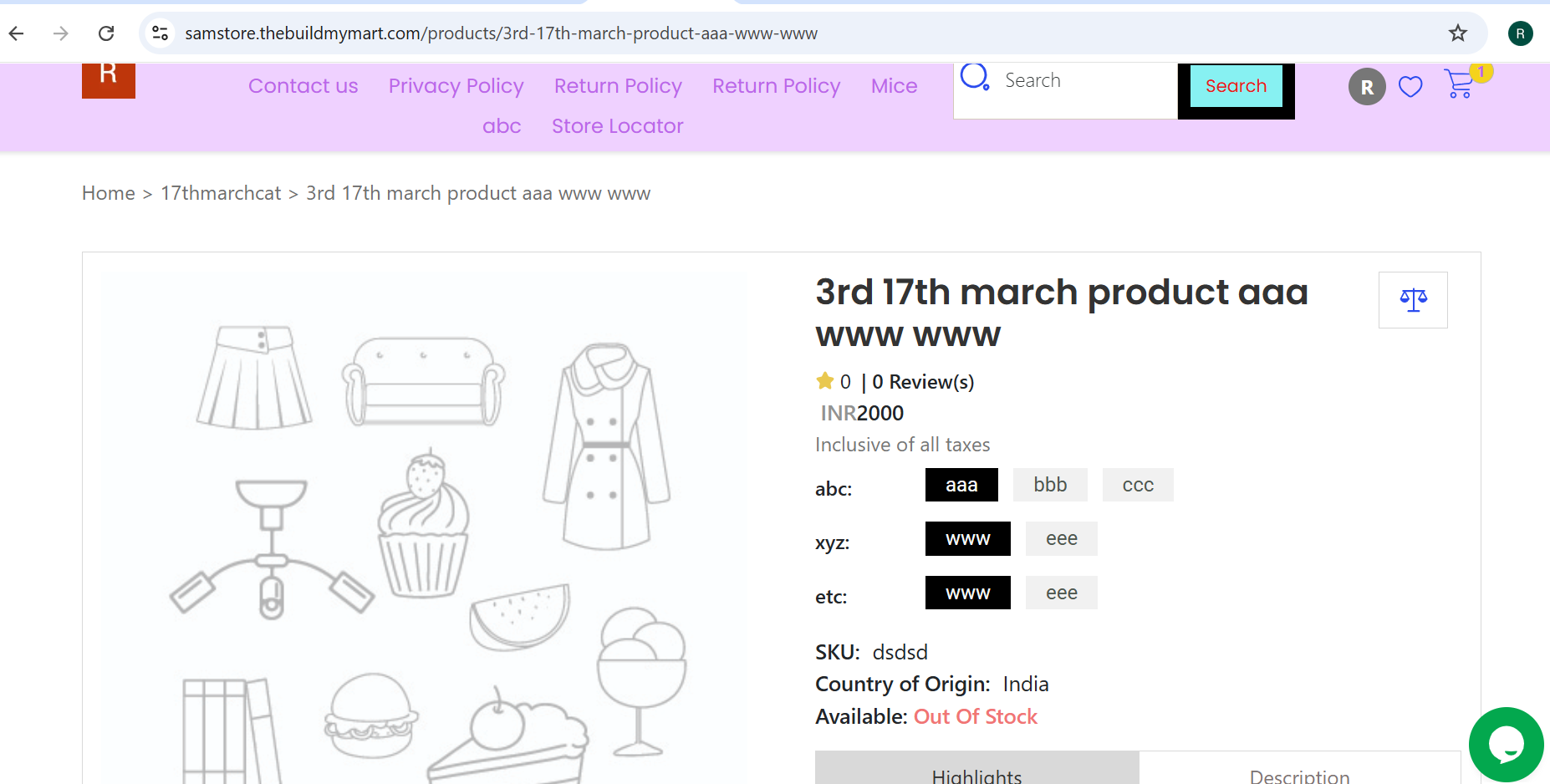Open the Store Locator link
The height and width of the screenshot is (784, 1550).
click(618, 126)
